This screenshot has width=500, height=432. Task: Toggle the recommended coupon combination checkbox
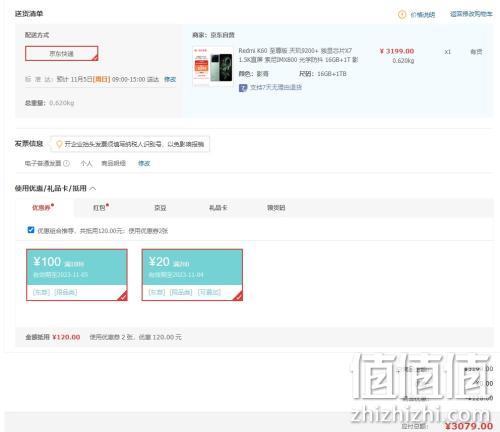(31, 230)
